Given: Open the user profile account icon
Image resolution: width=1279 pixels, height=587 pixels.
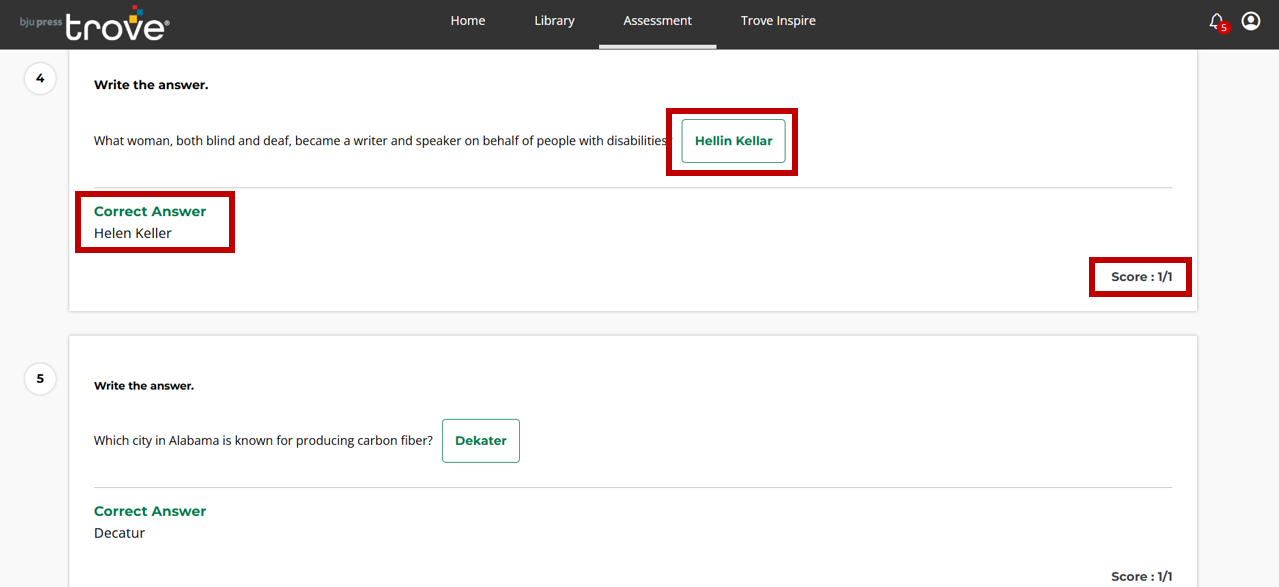Looking at the screenshot, I should [1250, 21].
